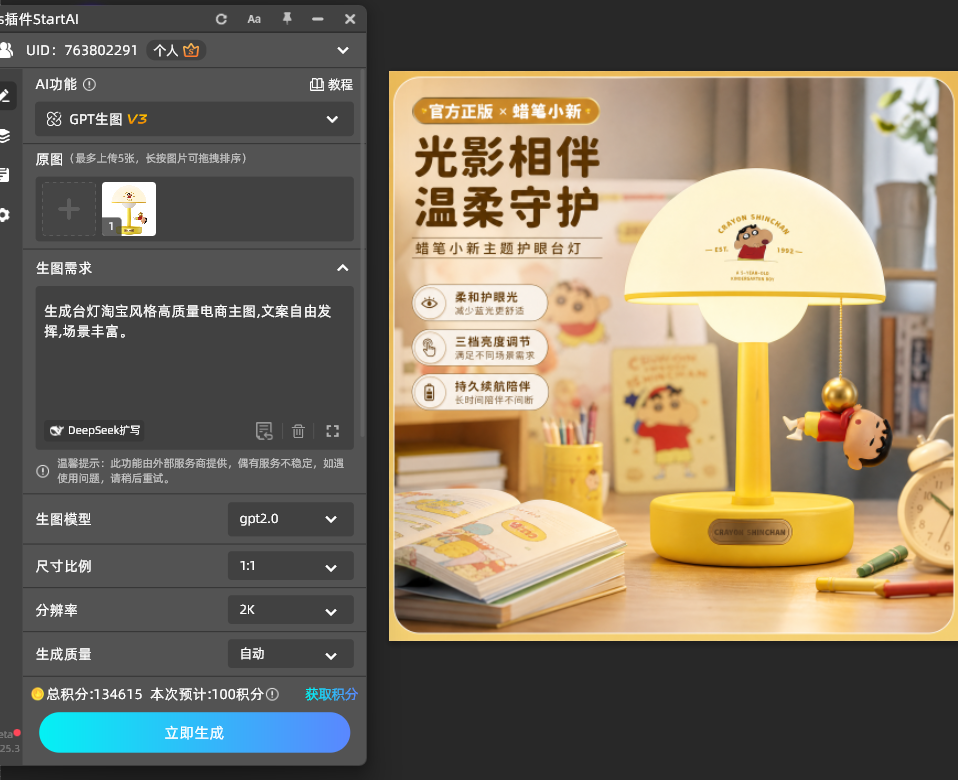Open the 尺寸比例 1:1 dropdown

(291, 566)
